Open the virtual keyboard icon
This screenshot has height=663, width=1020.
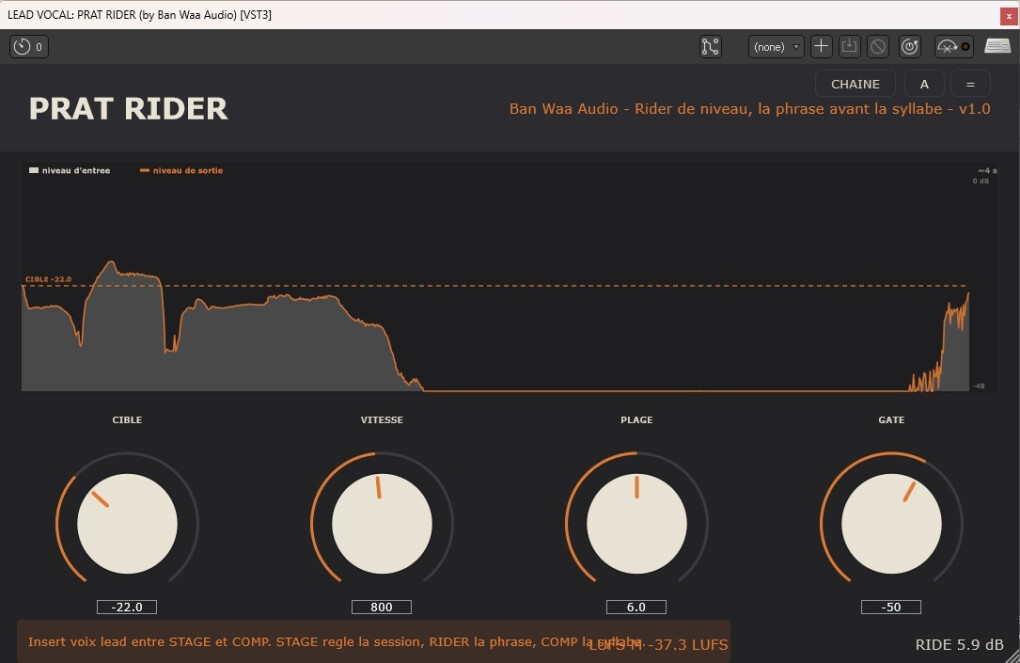[997, 46]
